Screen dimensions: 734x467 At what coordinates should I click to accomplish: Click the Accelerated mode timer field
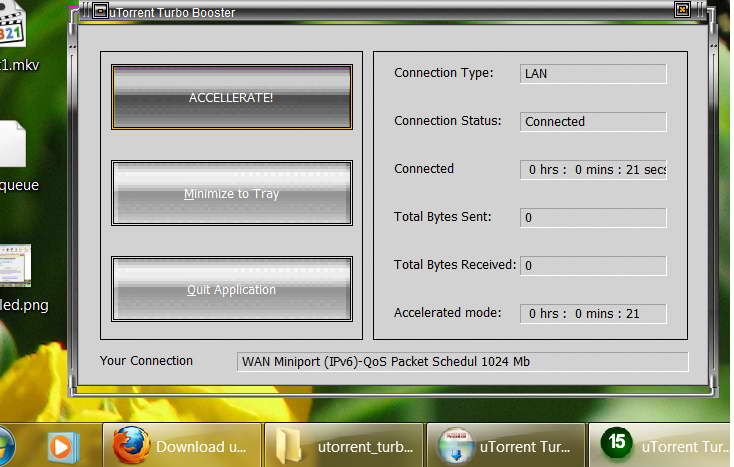click(x=593, y=314)
